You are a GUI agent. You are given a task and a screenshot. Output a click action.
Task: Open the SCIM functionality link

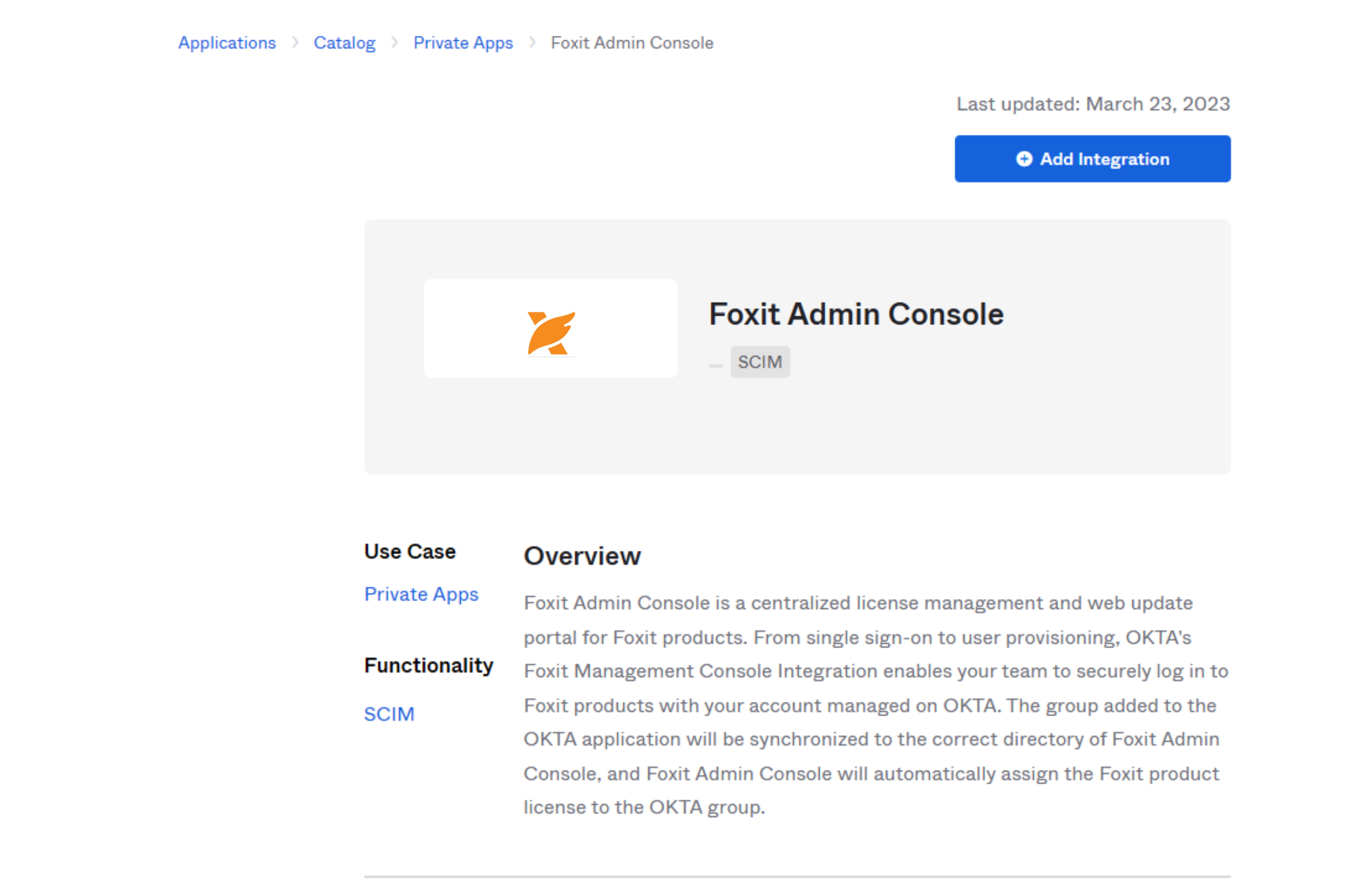point(389,714)
